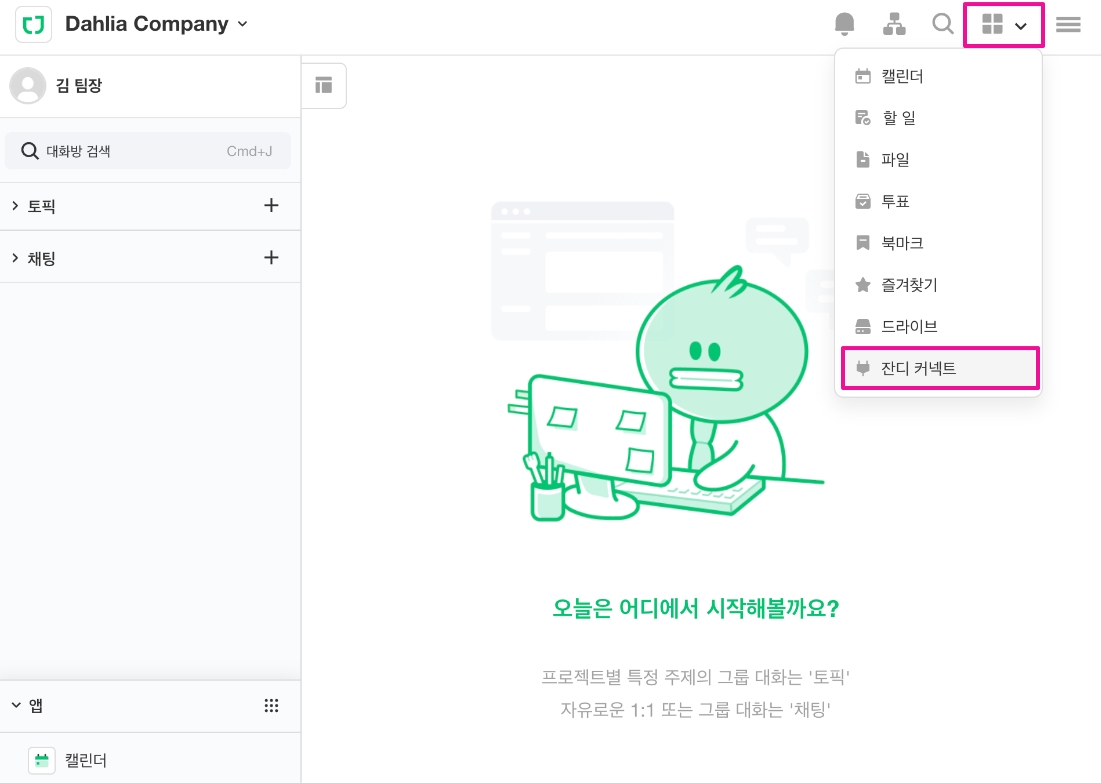Click the search magnifier in top bar
This screenshot has width=1101, height=783.
pyautogui.click(x=942, y=25)
